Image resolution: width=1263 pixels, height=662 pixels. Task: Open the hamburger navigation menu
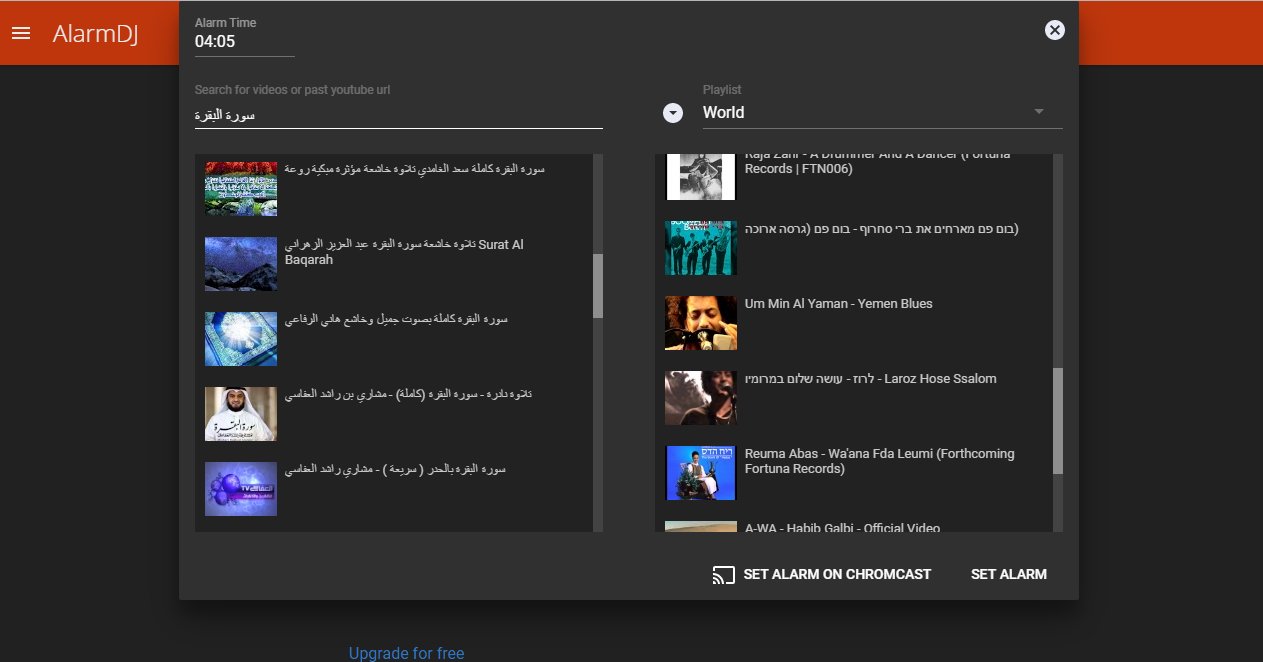(21, 33)
